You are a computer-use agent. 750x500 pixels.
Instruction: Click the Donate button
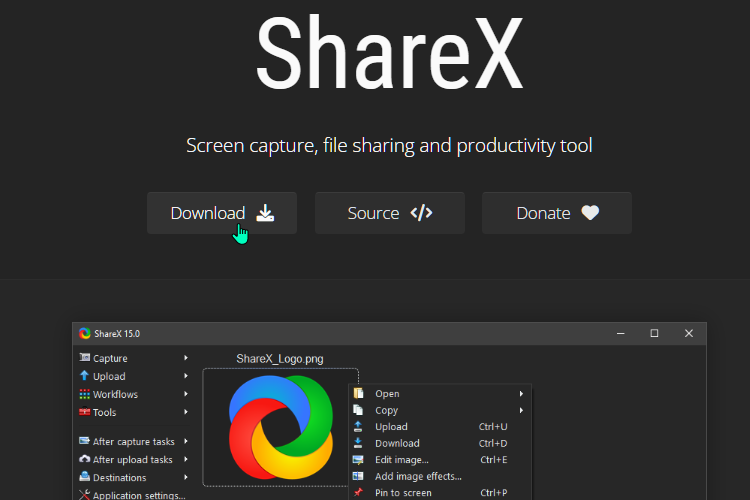[557, 213]
